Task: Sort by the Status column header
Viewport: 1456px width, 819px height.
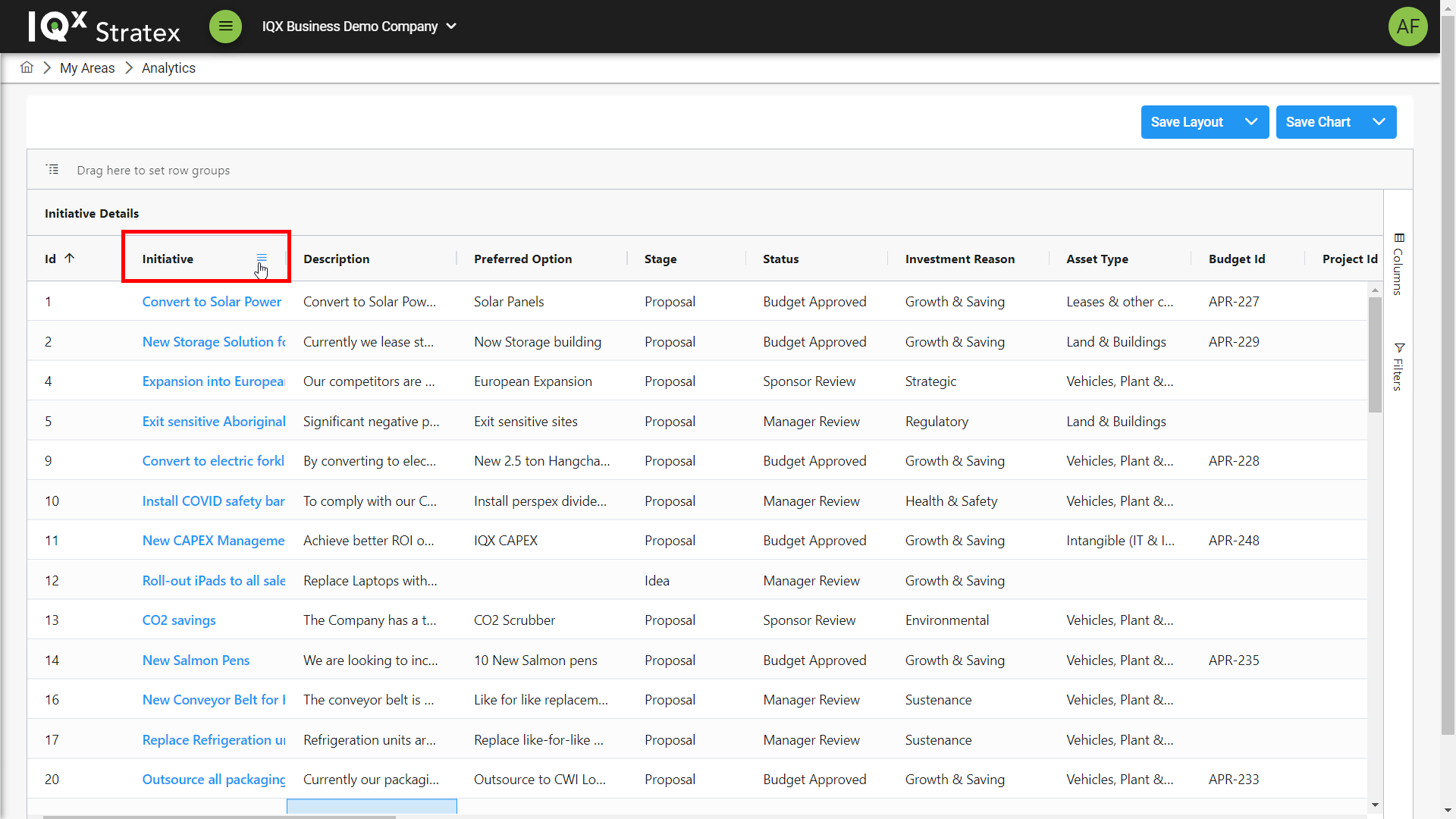Action: click(780, 259)
